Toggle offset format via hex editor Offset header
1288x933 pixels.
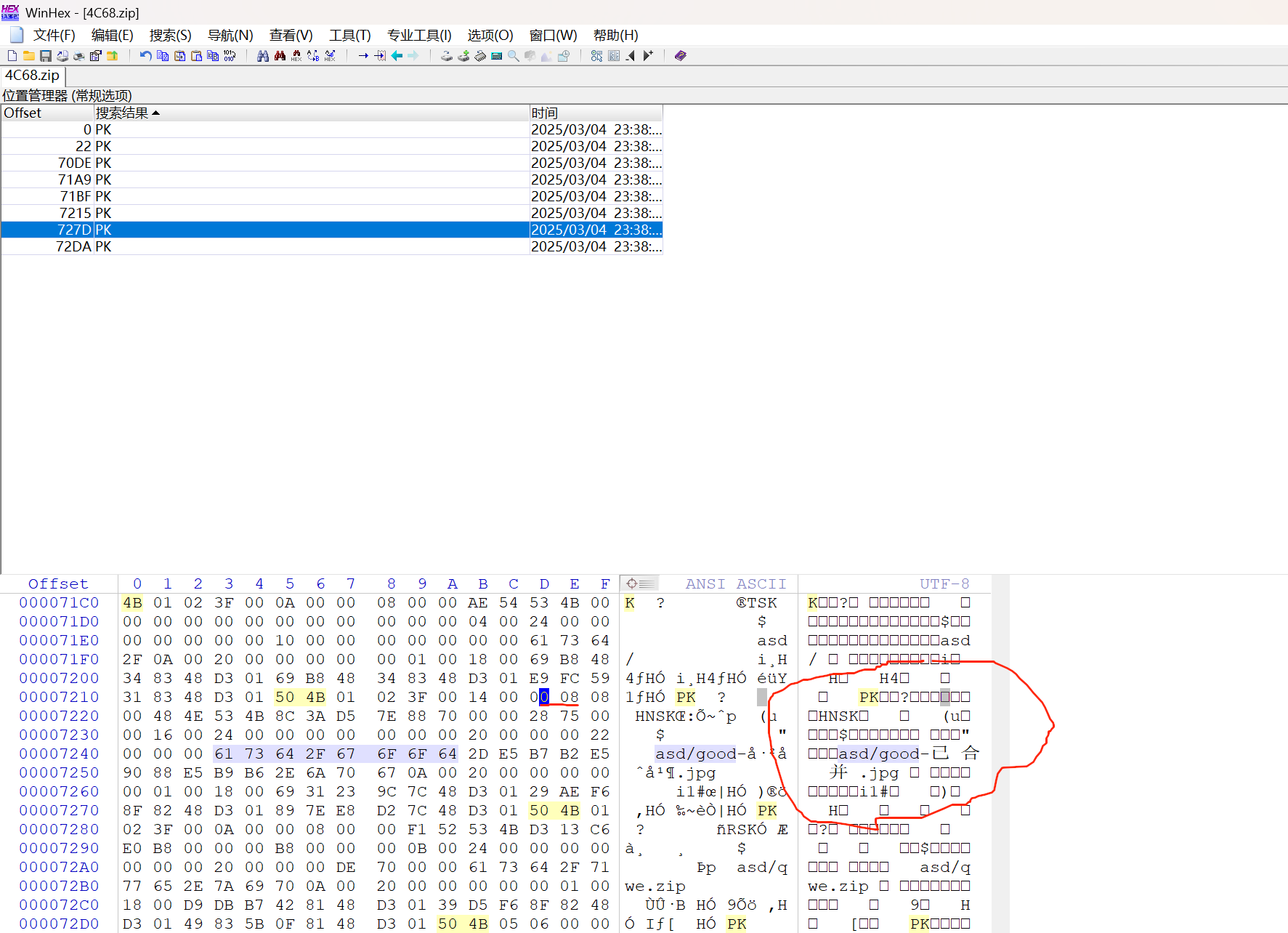[58, 583]
